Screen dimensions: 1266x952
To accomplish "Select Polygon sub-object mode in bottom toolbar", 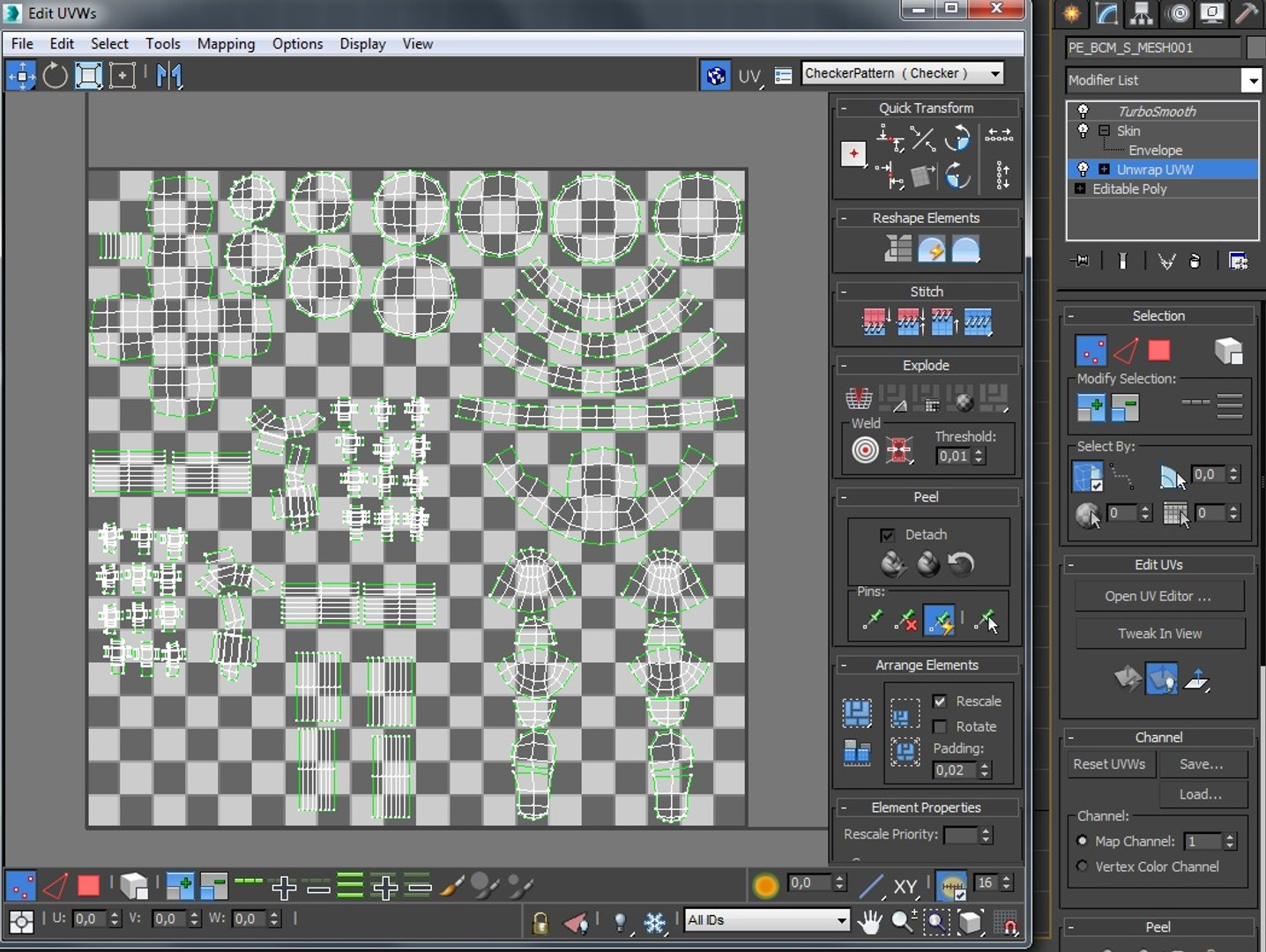I will tap(88, 886).
